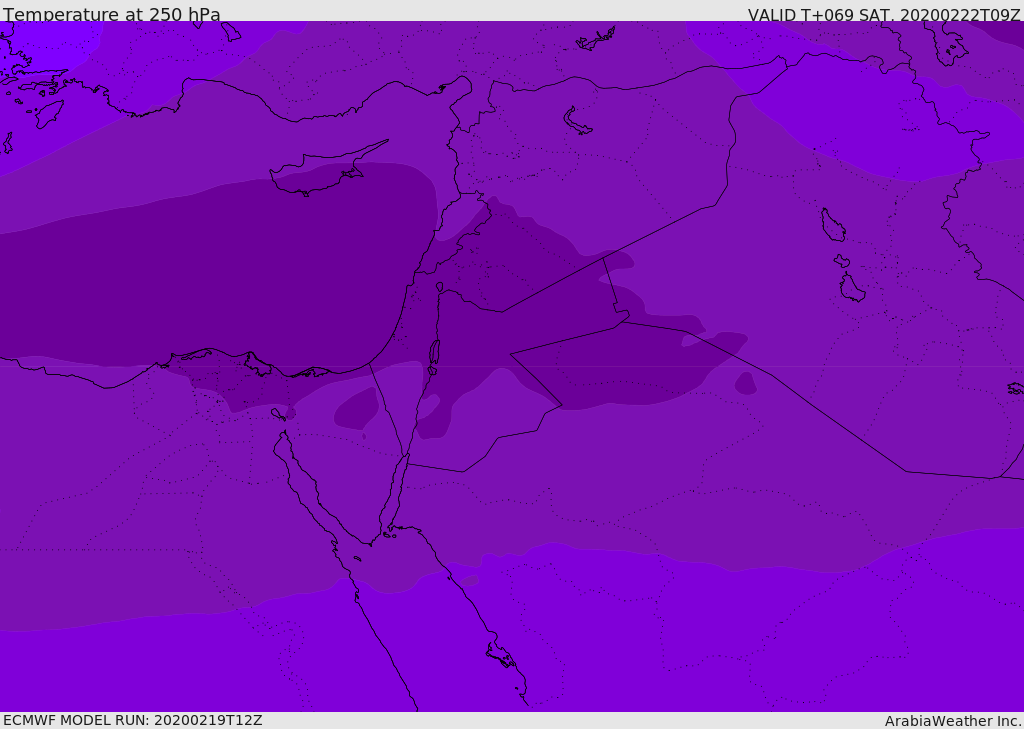Select the Sea of Galilee outline
The height and width of the screenshot is (729, 1024).
point(440,287)
